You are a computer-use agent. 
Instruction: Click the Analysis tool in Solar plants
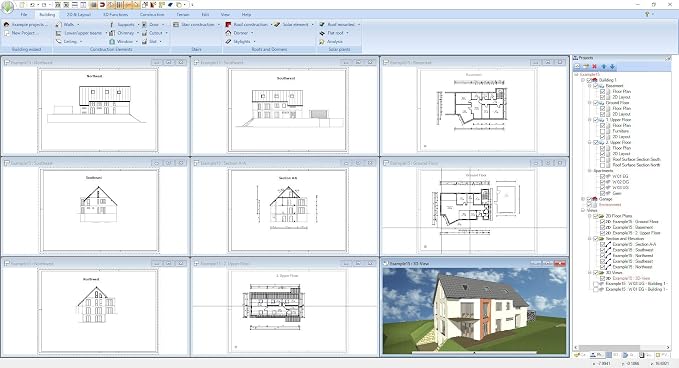331,42
